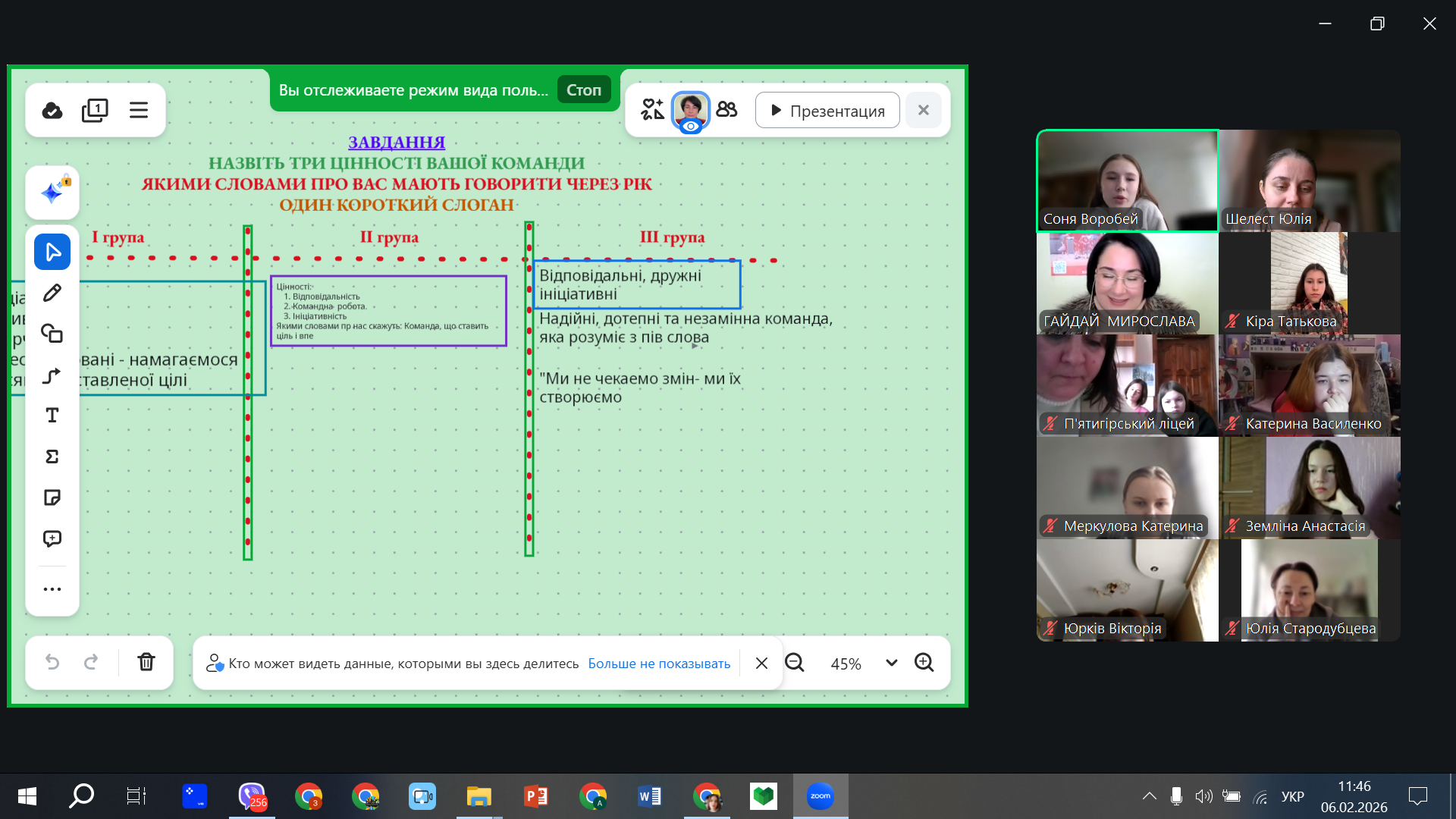Toggle the followed user avatar view
1456x819 pixels.
690,111
